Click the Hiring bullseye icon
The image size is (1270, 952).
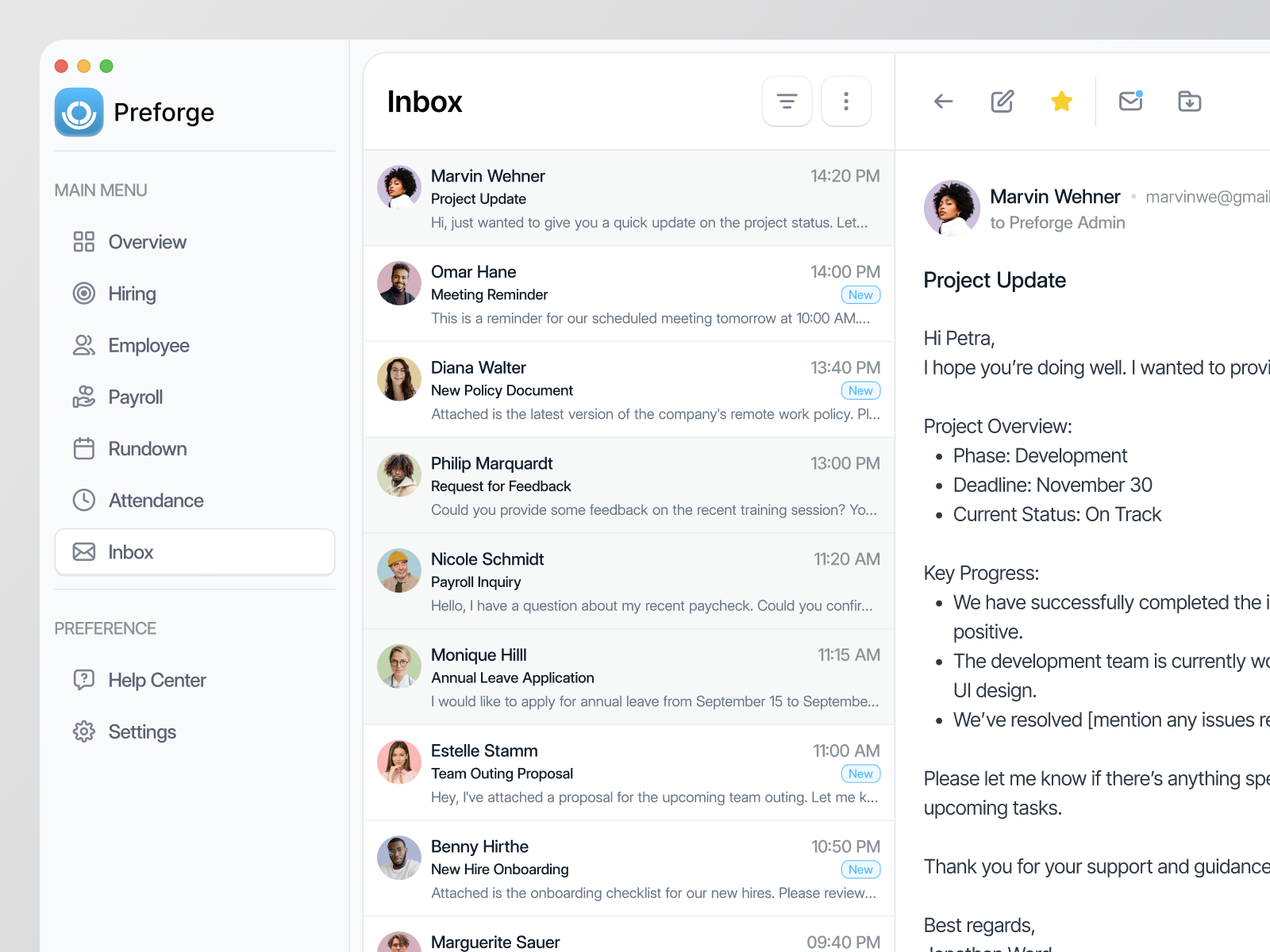click(84, 294)
